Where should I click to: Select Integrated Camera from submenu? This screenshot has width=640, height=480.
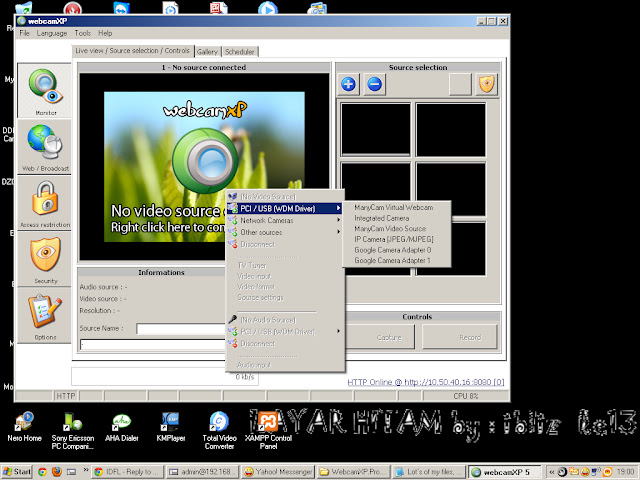click(x=381, y=217)
